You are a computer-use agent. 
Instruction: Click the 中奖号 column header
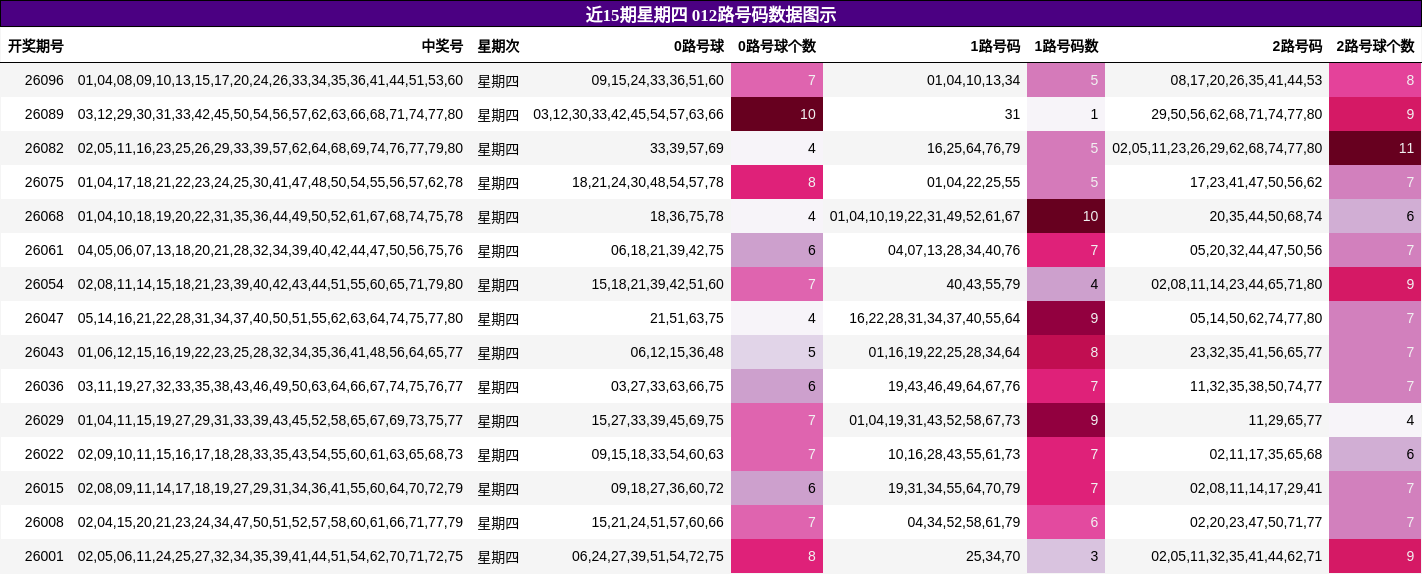point(442,46)
